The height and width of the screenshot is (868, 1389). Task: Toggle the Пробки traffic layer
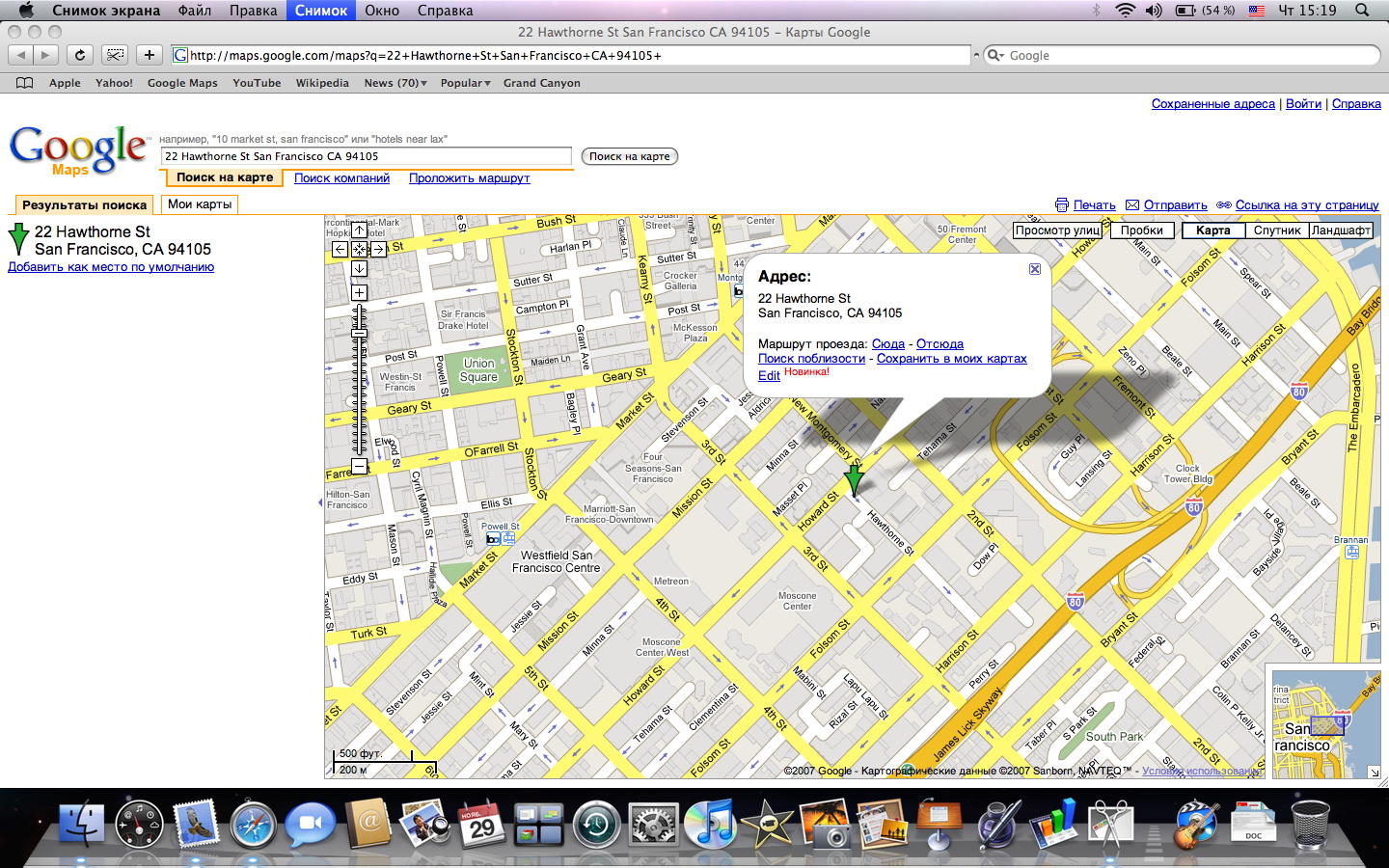click(1142, 231)
